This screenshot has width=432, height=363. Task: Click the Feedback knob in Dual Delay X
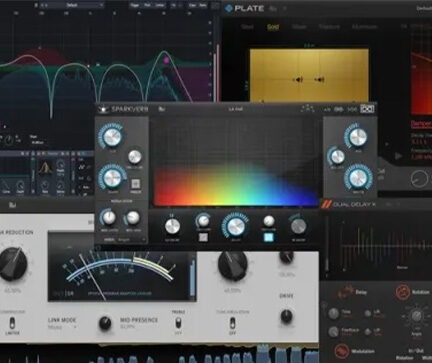333,332
